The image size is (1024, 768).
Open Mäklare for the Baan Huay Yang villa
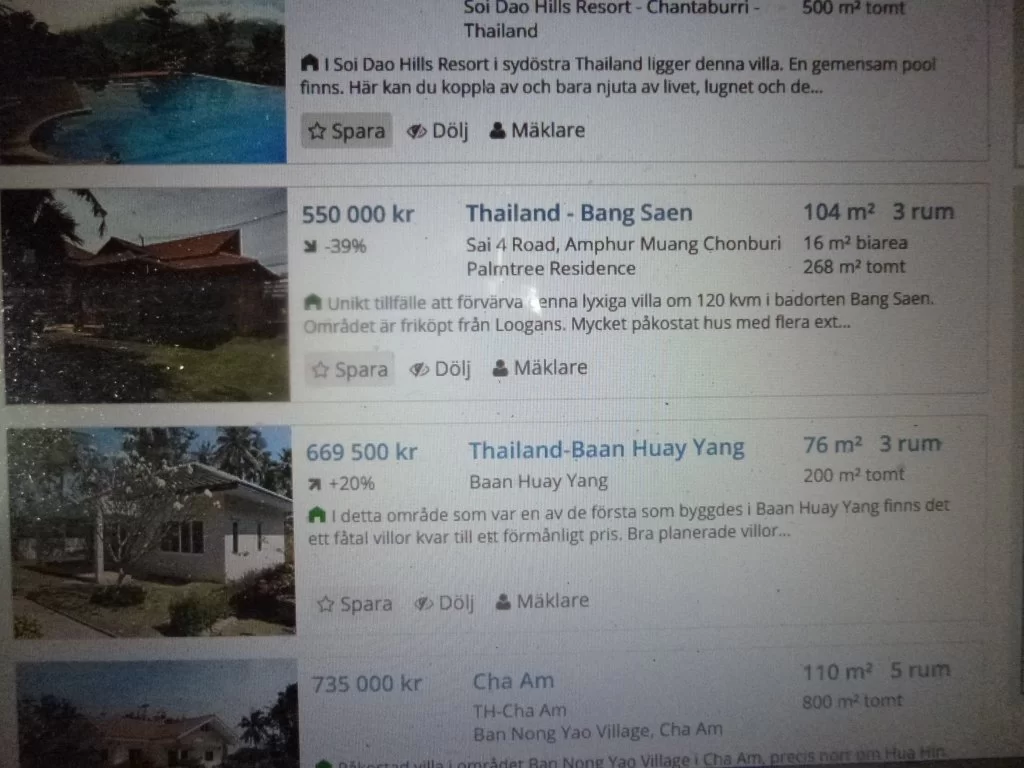click(542, 601)
